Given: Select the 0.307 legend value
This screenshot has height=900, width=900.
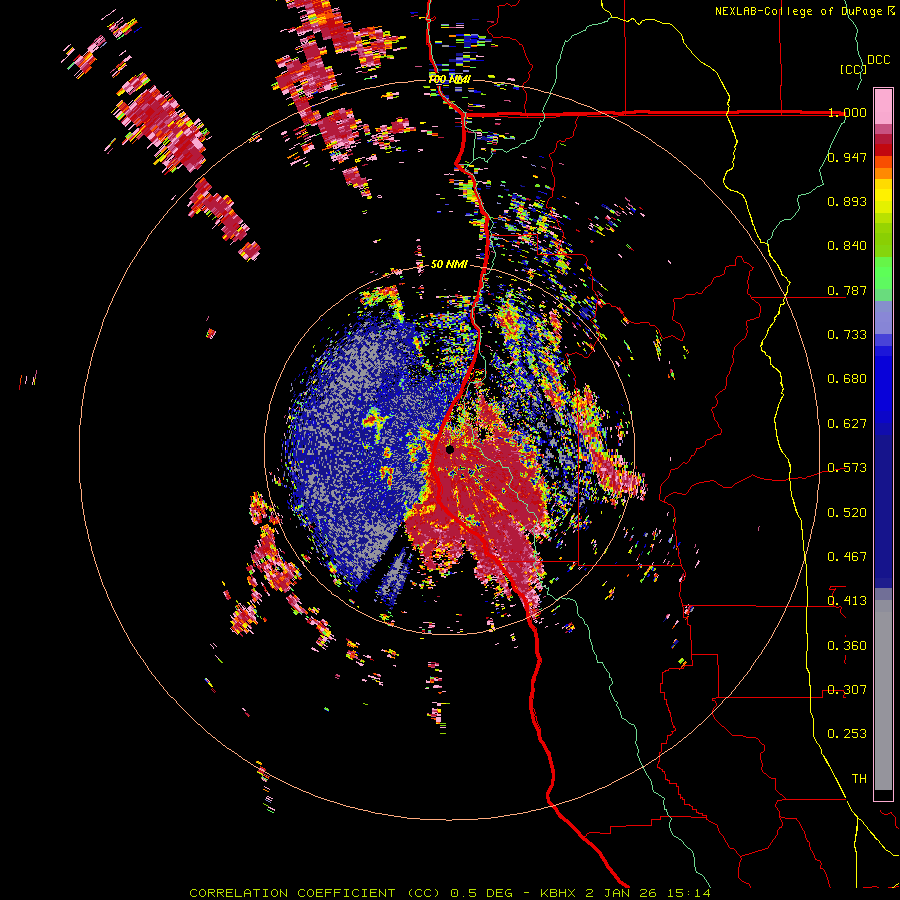Looking at the screenshot, I should (847, 690).
